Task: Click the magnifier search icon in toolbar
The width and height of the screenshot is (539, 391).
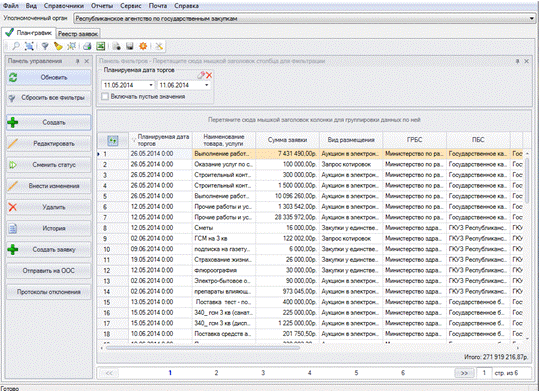Action: click(x=16, y=46)
